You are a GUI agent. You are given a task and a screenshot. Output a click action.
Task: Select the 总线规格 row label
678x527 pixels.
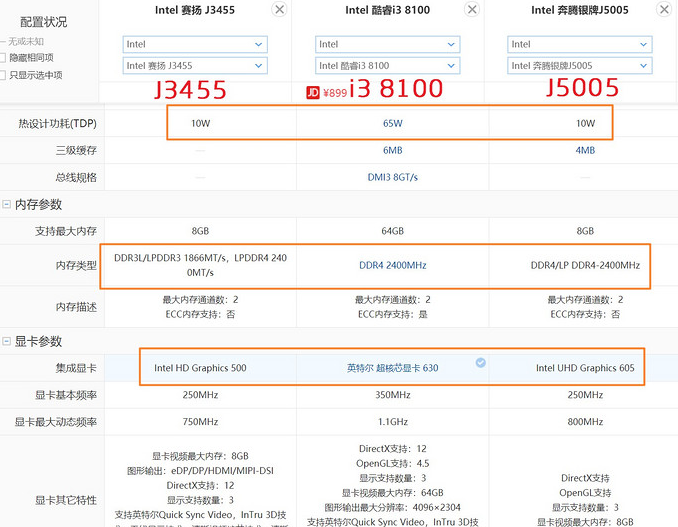click(76, 177)
